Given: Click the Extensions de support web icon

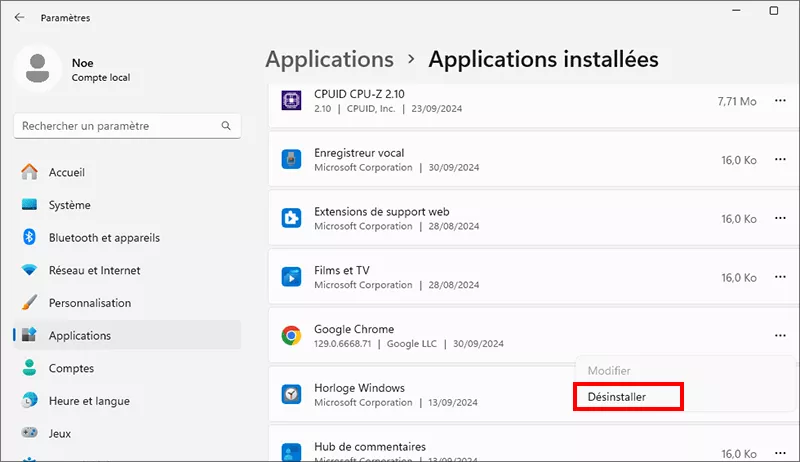Looking at the screenshot, I should tap(291, 218).
